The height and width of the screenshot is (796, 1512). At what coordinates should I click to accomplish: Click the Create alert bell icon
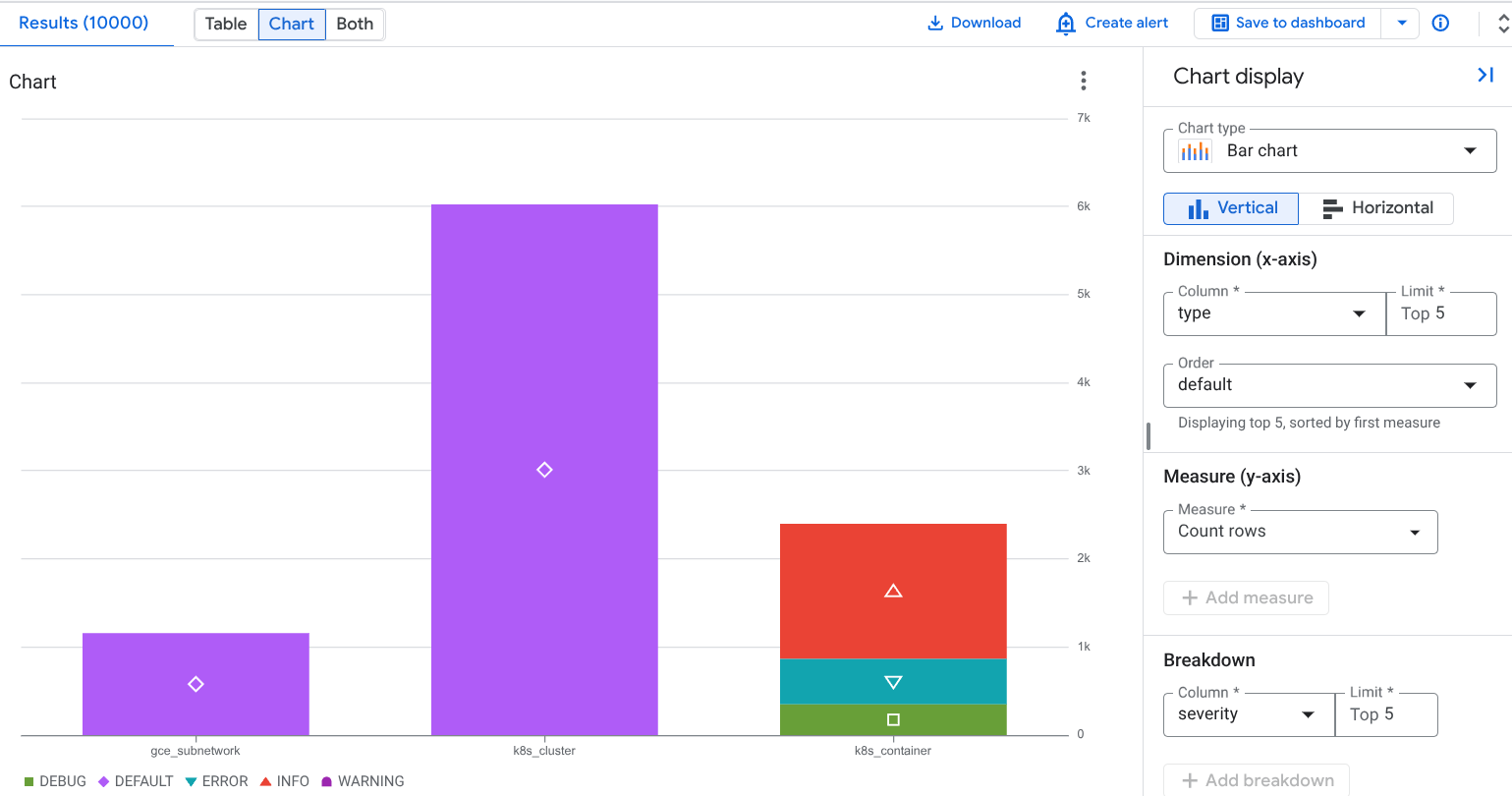tap(1065, 23)
